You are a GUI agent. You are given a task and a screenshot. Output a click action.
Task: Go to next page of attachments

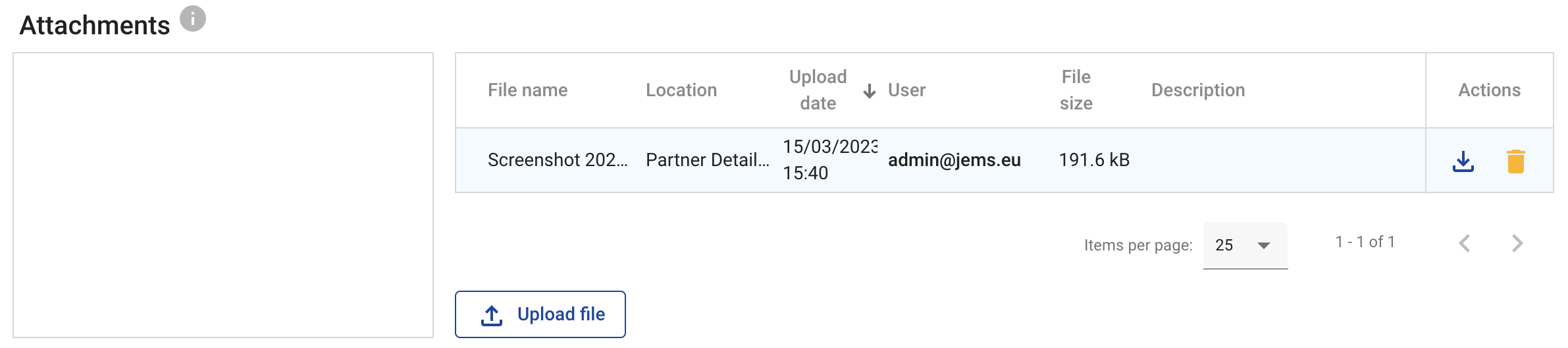click(1517, 243)
